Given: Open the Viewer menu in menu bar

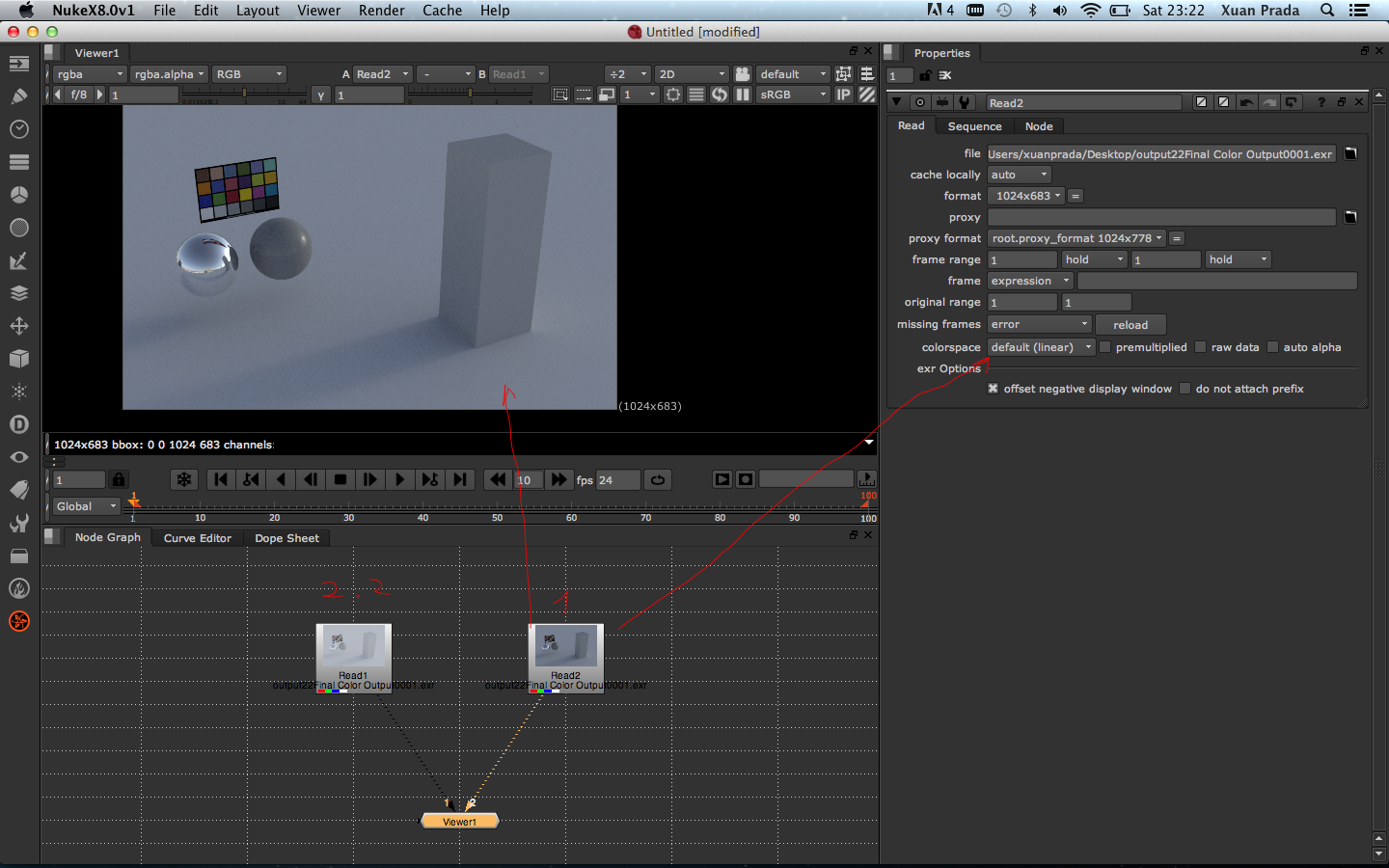Looking at the screenshot, I should coord(318,11).
